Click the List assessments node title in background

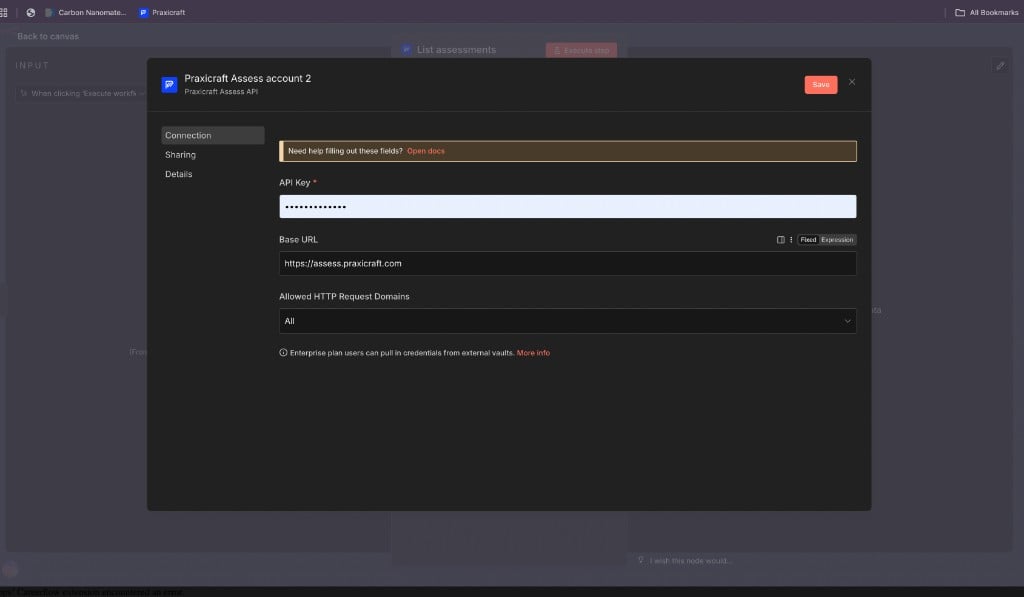[456, 50]
